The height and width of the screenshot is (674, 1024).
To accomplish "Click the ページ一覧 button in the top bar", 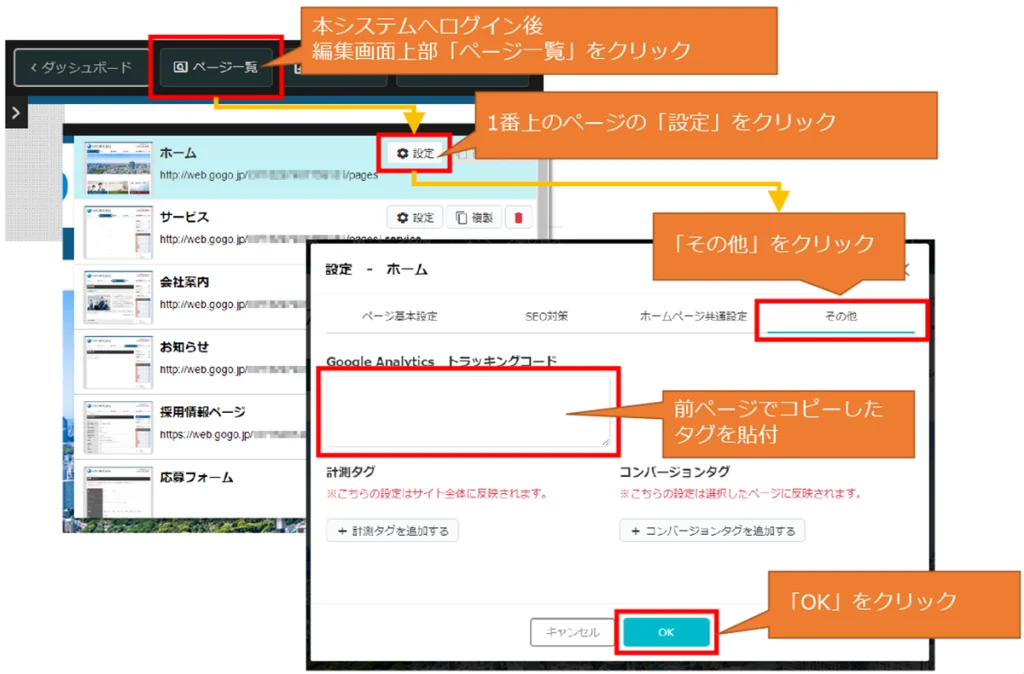I will click(216, 68).
